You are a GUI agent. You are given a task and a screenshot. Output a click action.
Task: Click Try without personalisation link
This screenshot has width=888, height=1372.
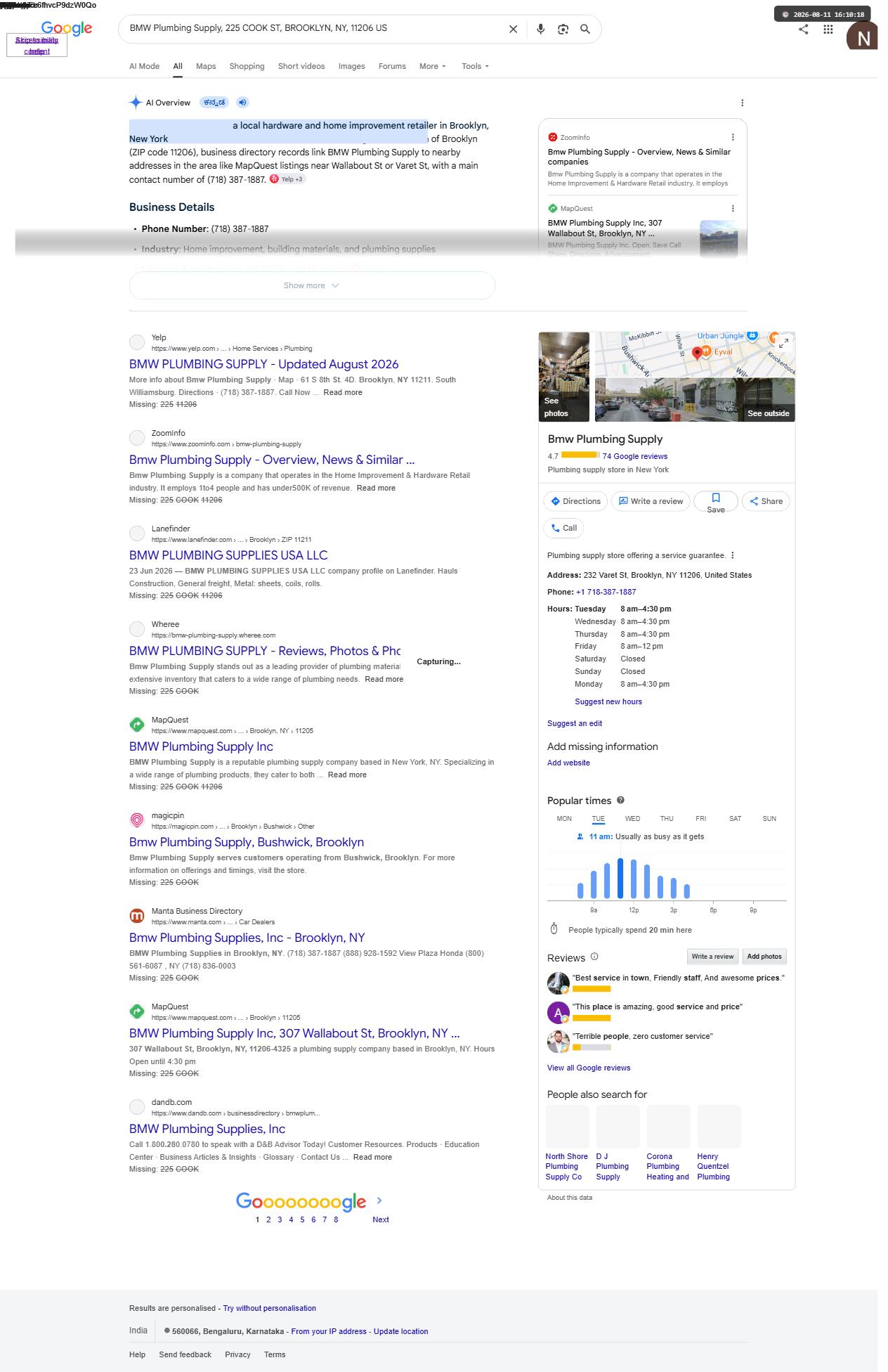[x=269, y=1308]
